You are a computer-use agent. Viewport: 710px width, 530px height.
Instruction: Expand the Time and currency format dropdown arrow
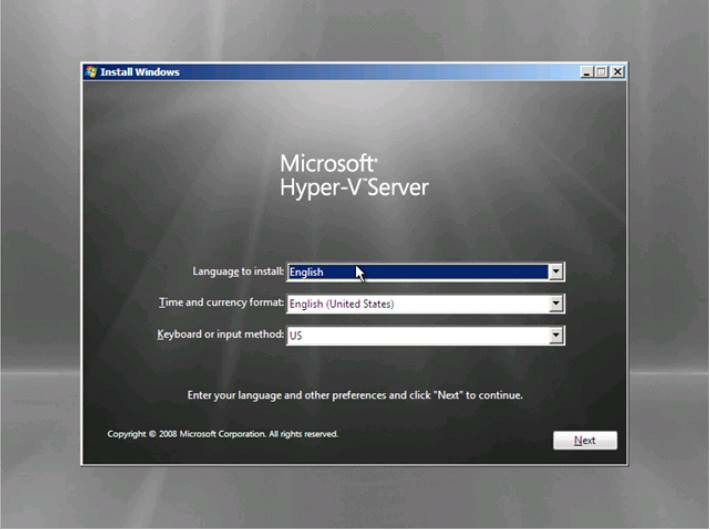(x=556, y=304)
